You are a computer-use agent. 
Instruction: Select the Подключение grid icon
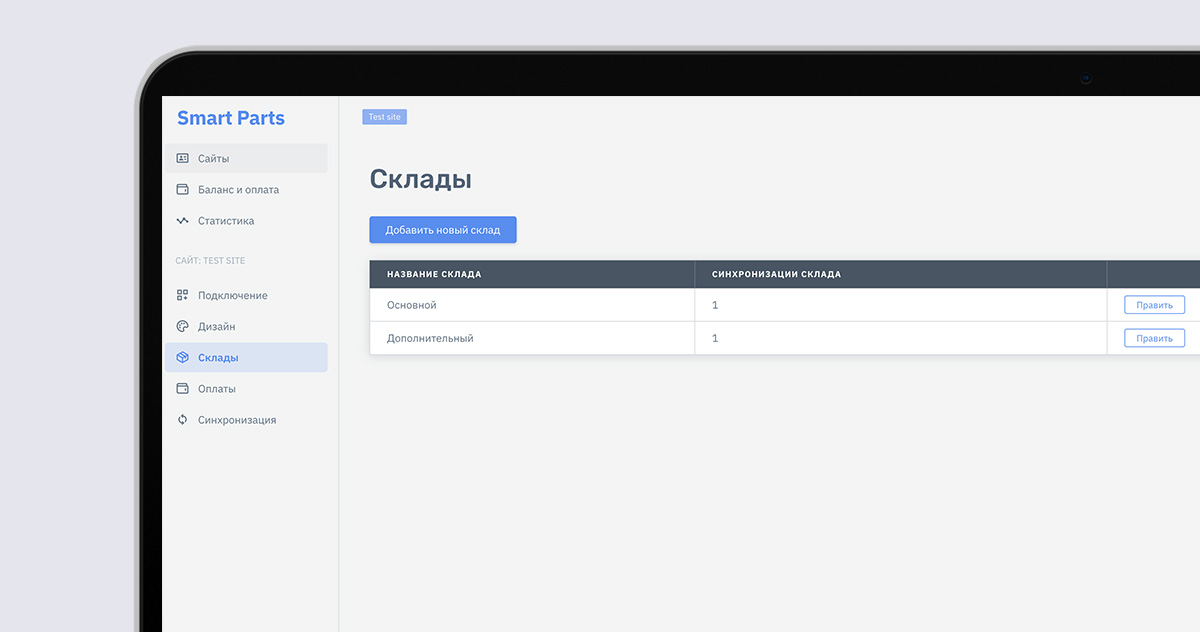tap(182, 295)
